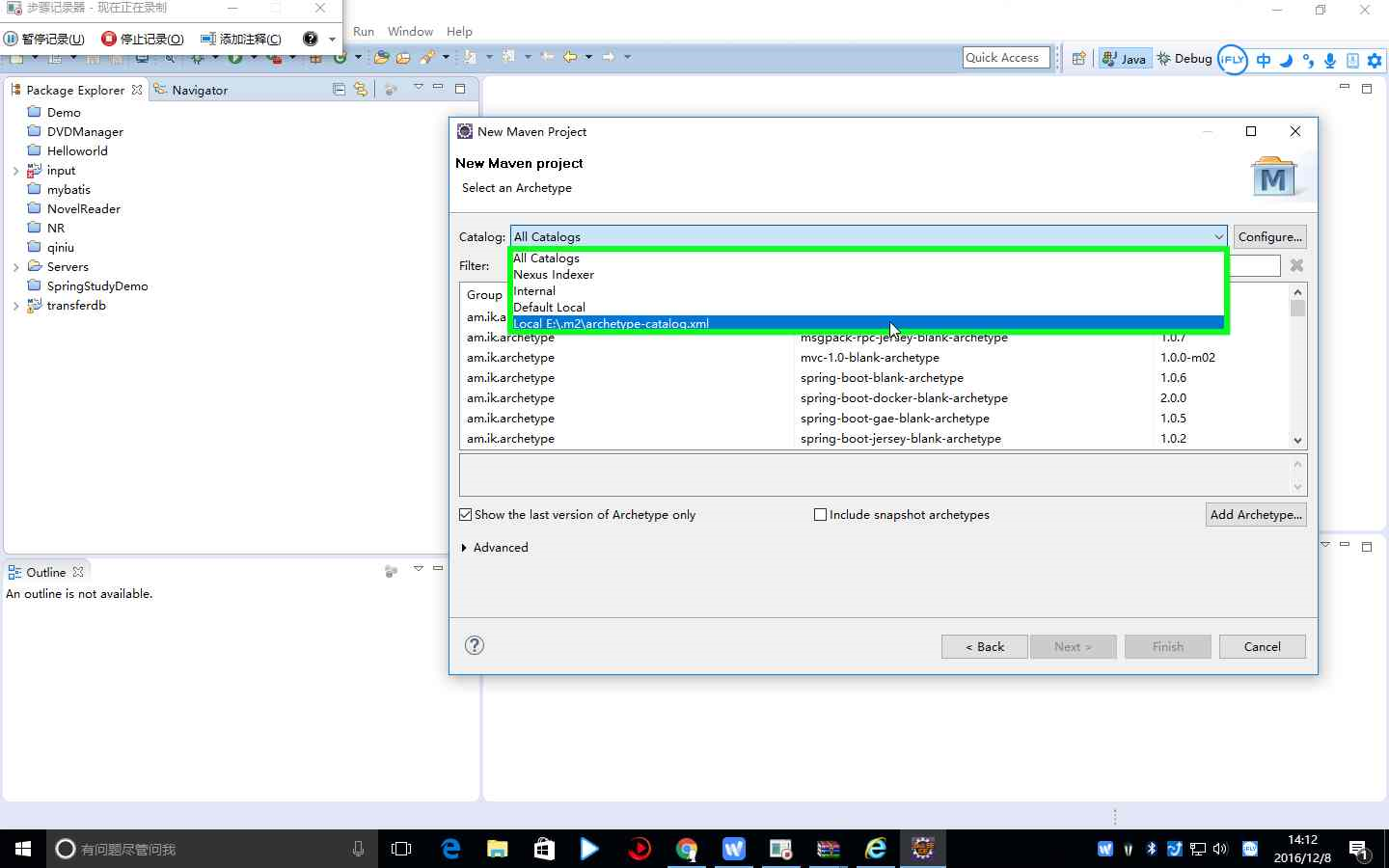
Task: Toggle Link with Editor in Package Explorer
Action: click(361, 89)
